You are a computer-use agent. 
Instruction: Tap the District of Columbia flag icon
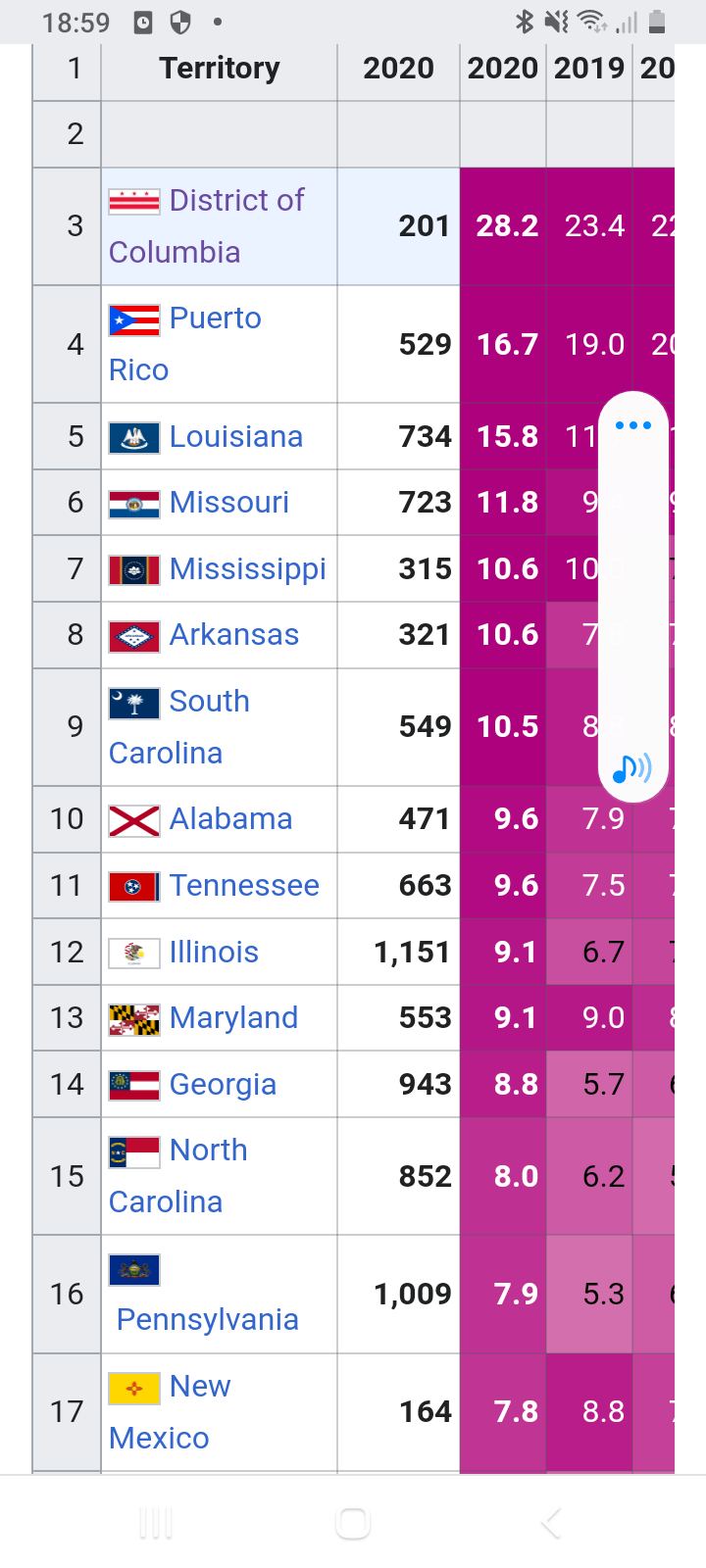134,202
